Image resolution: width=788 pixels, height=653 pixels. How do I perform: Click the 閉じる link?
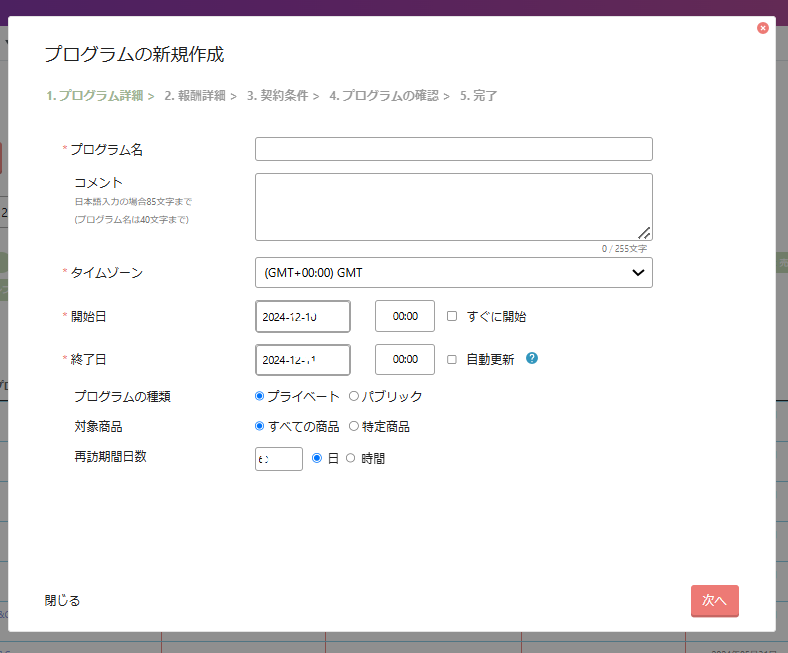63,600
